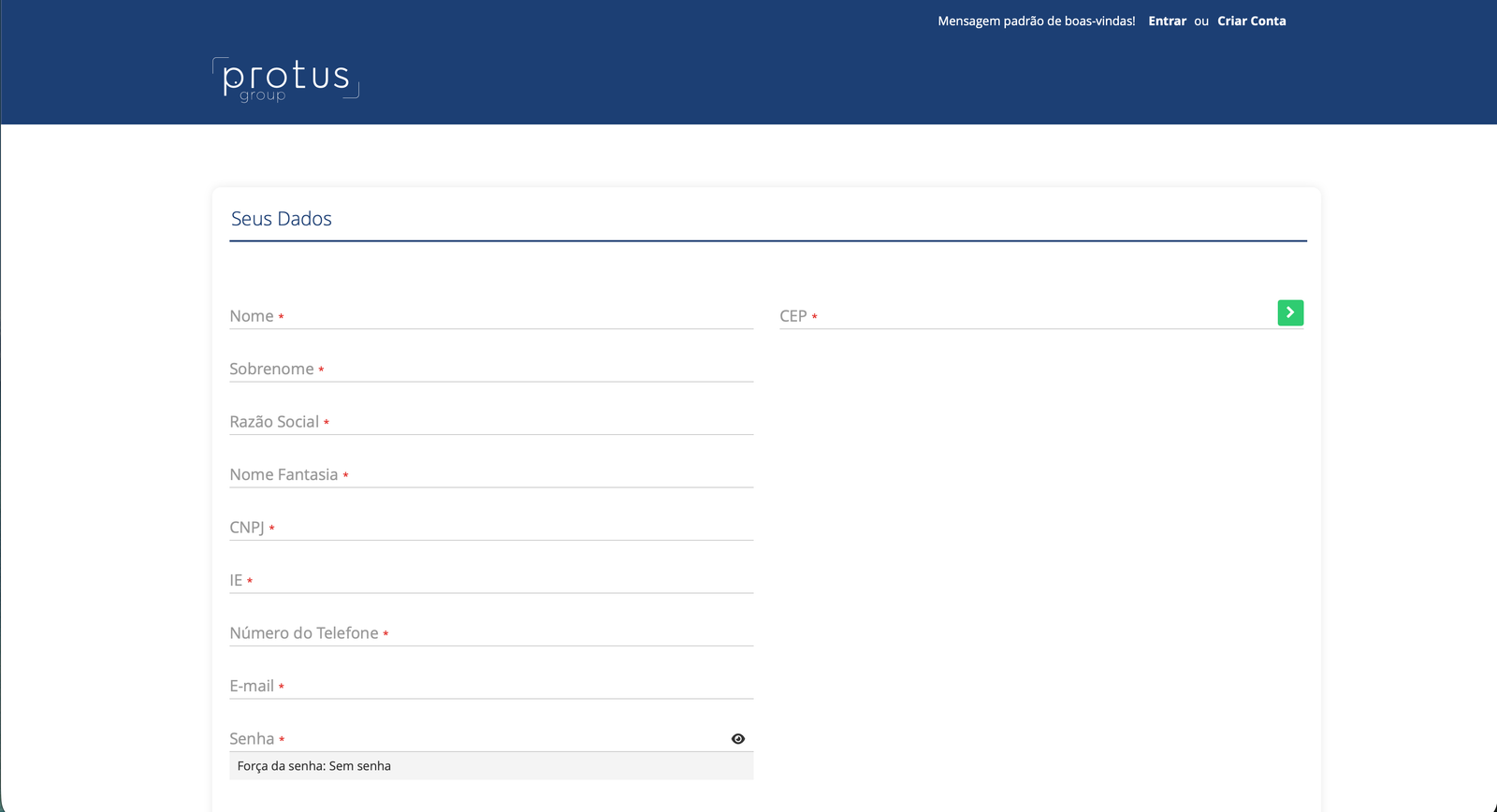Viewport: 1497px width, 812px height.
Task: Click the green CEP lookup arrow button
Action: point(1290,312)
